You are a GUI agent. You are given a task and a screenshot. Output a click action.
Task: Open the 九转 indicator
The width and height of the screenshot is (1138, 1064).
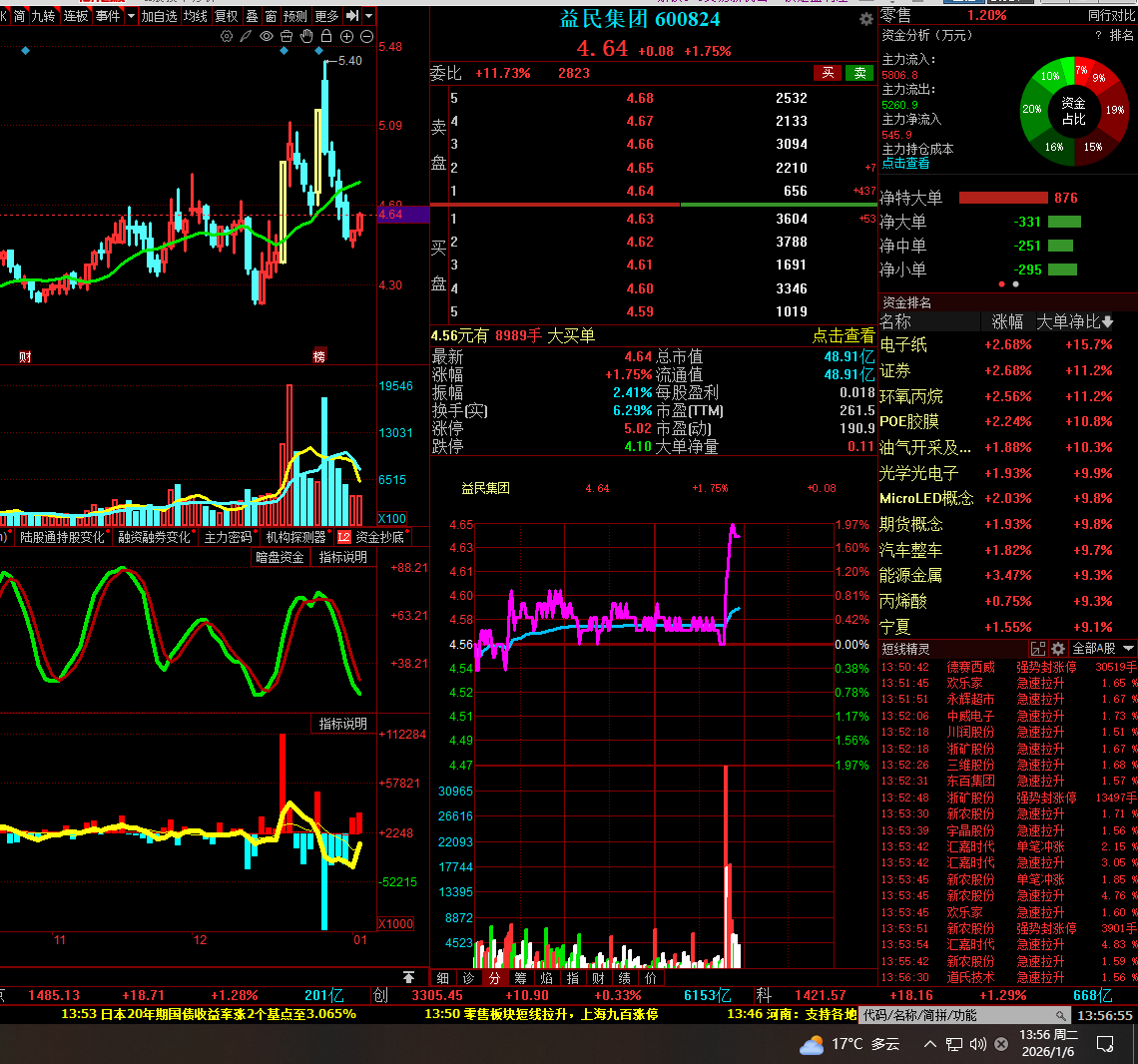point(44,16)
